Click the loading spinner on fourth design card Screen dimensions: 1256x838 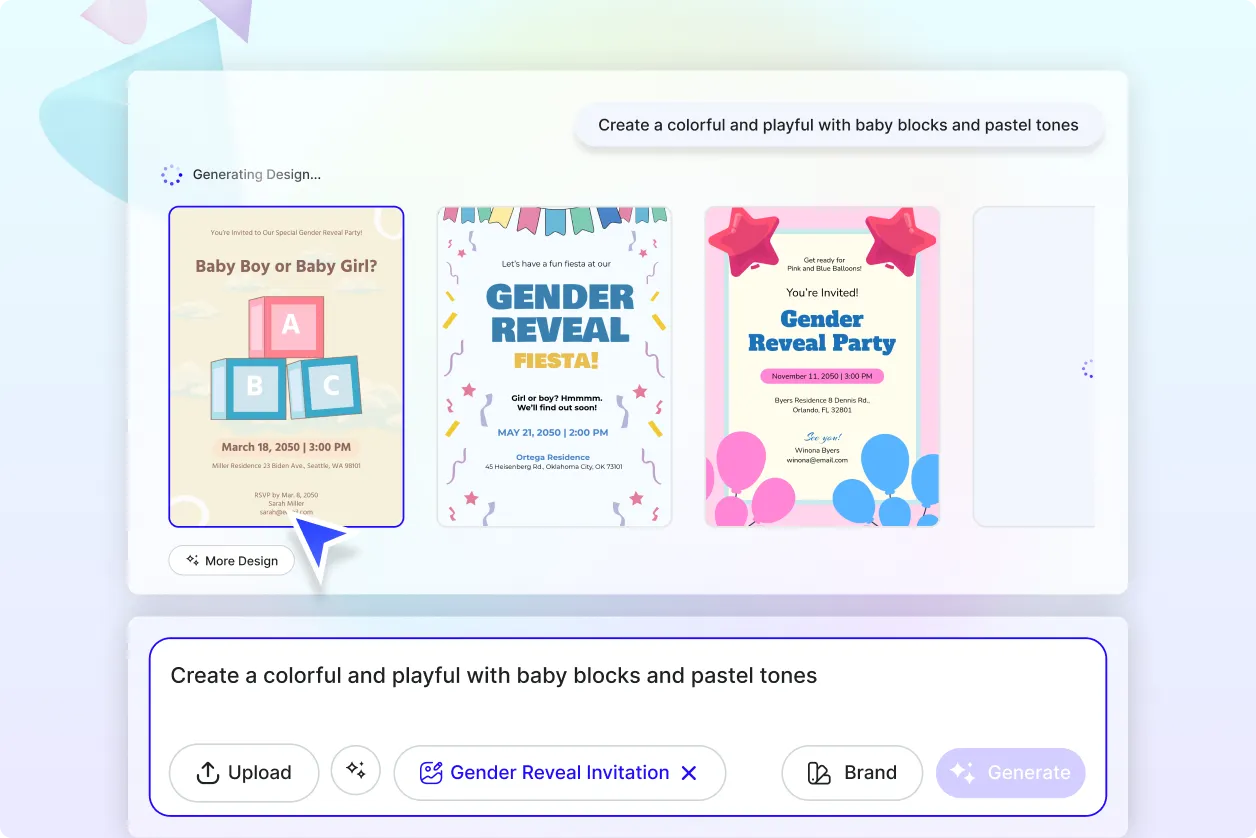tap(1088, 368)
